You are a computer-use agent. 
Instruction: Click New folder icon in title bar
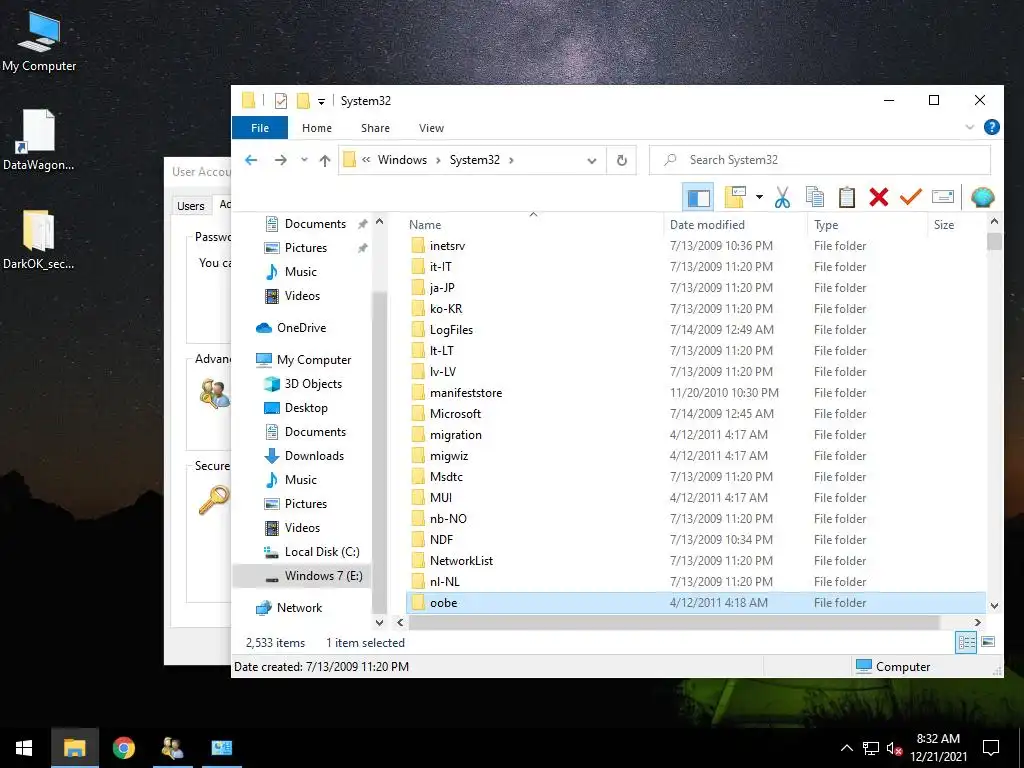[x=303, y=101]
